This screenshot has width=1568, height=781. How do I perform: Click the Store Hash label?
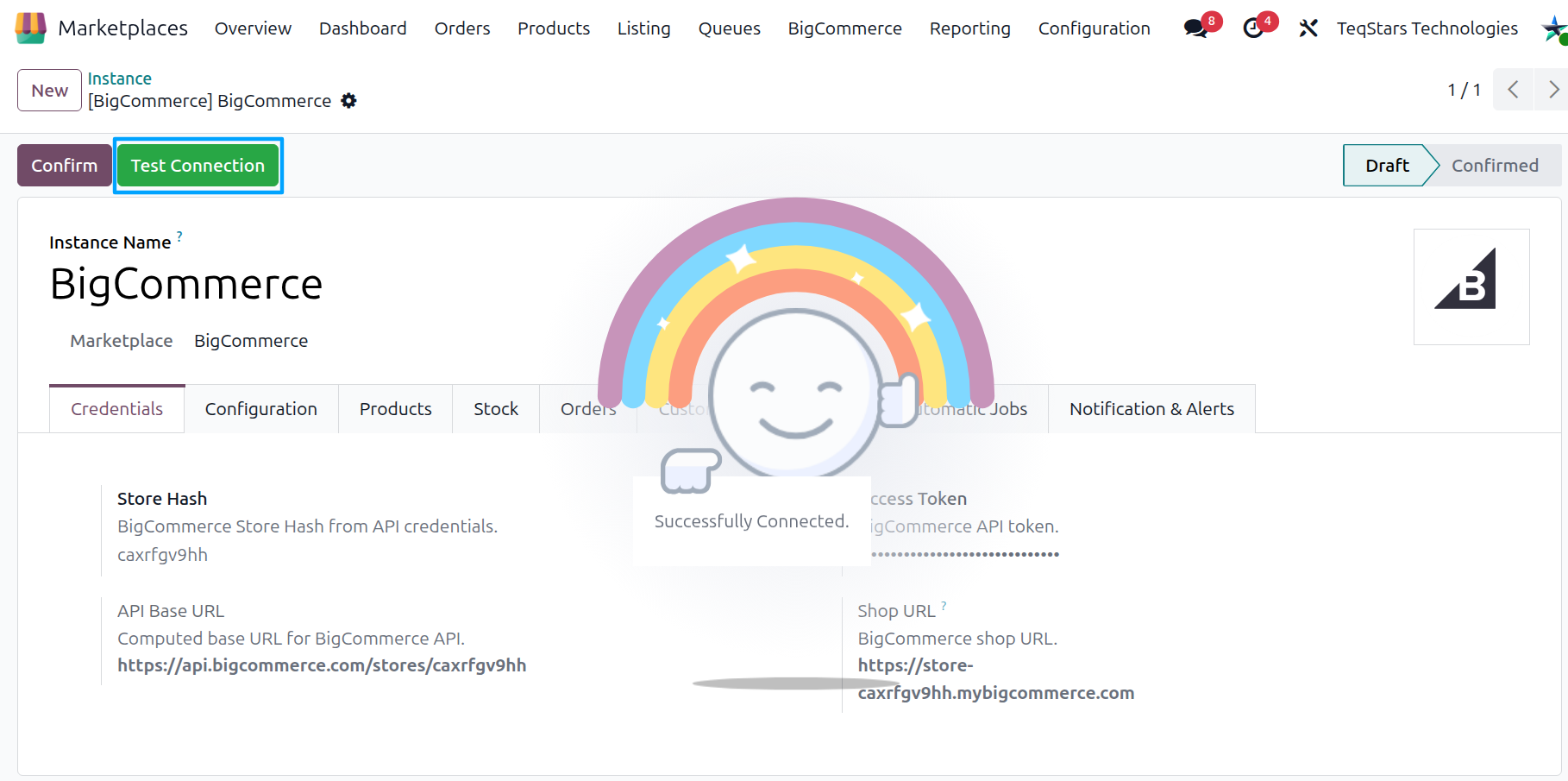162,499
